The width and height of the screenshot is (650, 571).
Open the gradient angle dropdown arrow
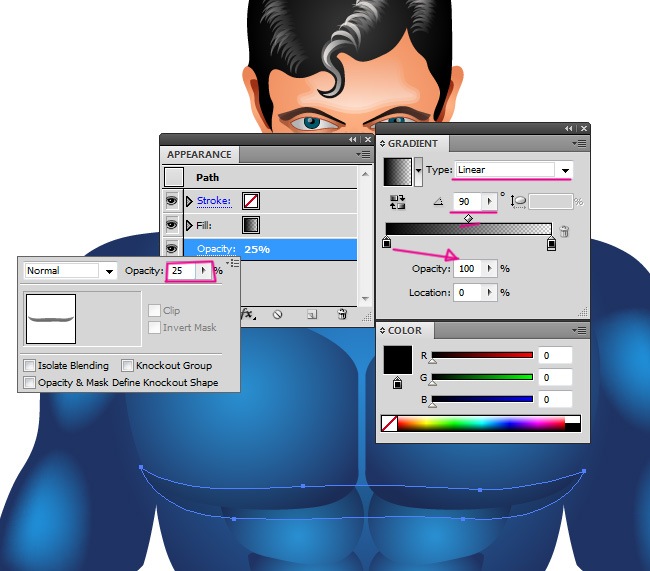point(489,202)
